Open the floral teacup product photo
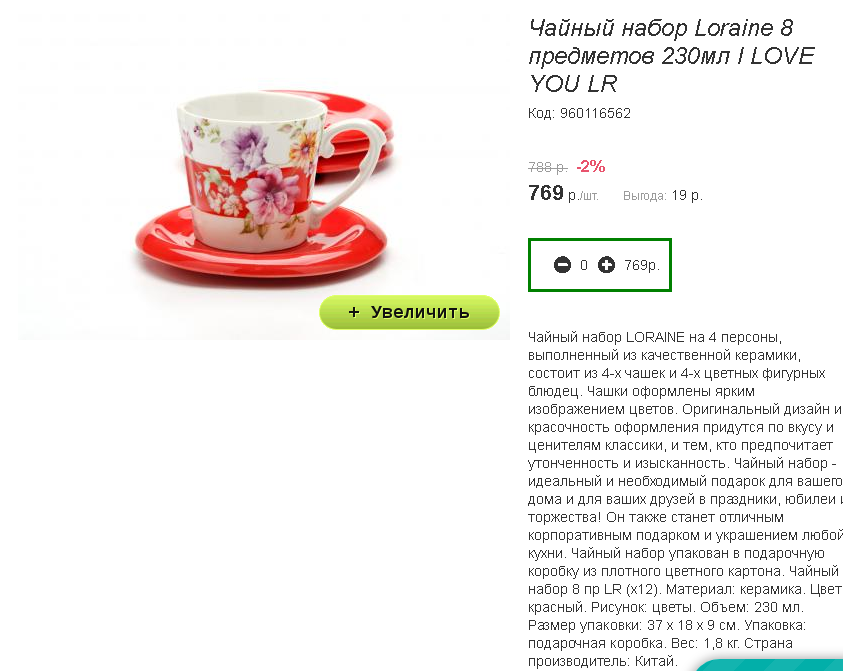 (263, 177)
